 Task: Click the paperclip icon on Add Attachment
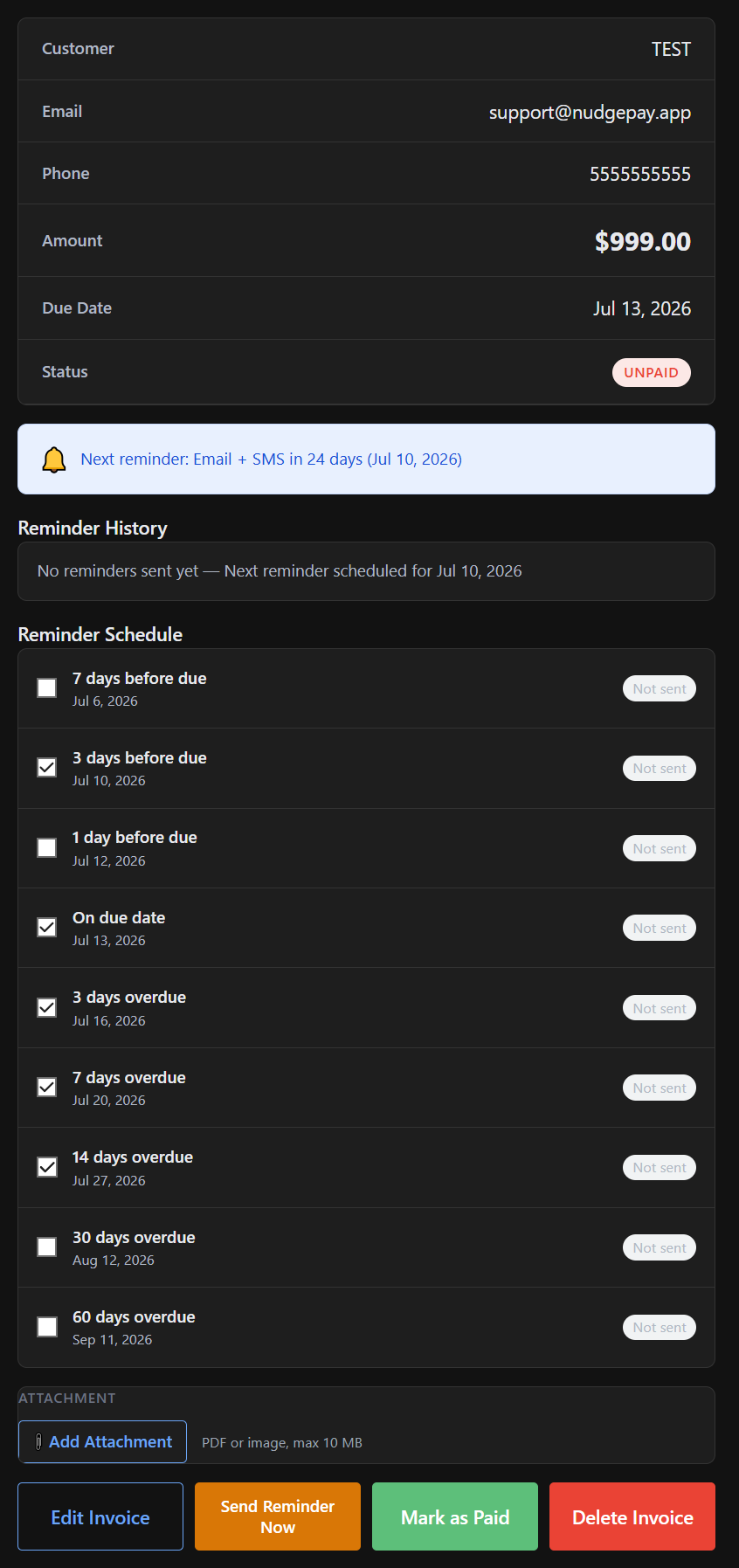38,1442
